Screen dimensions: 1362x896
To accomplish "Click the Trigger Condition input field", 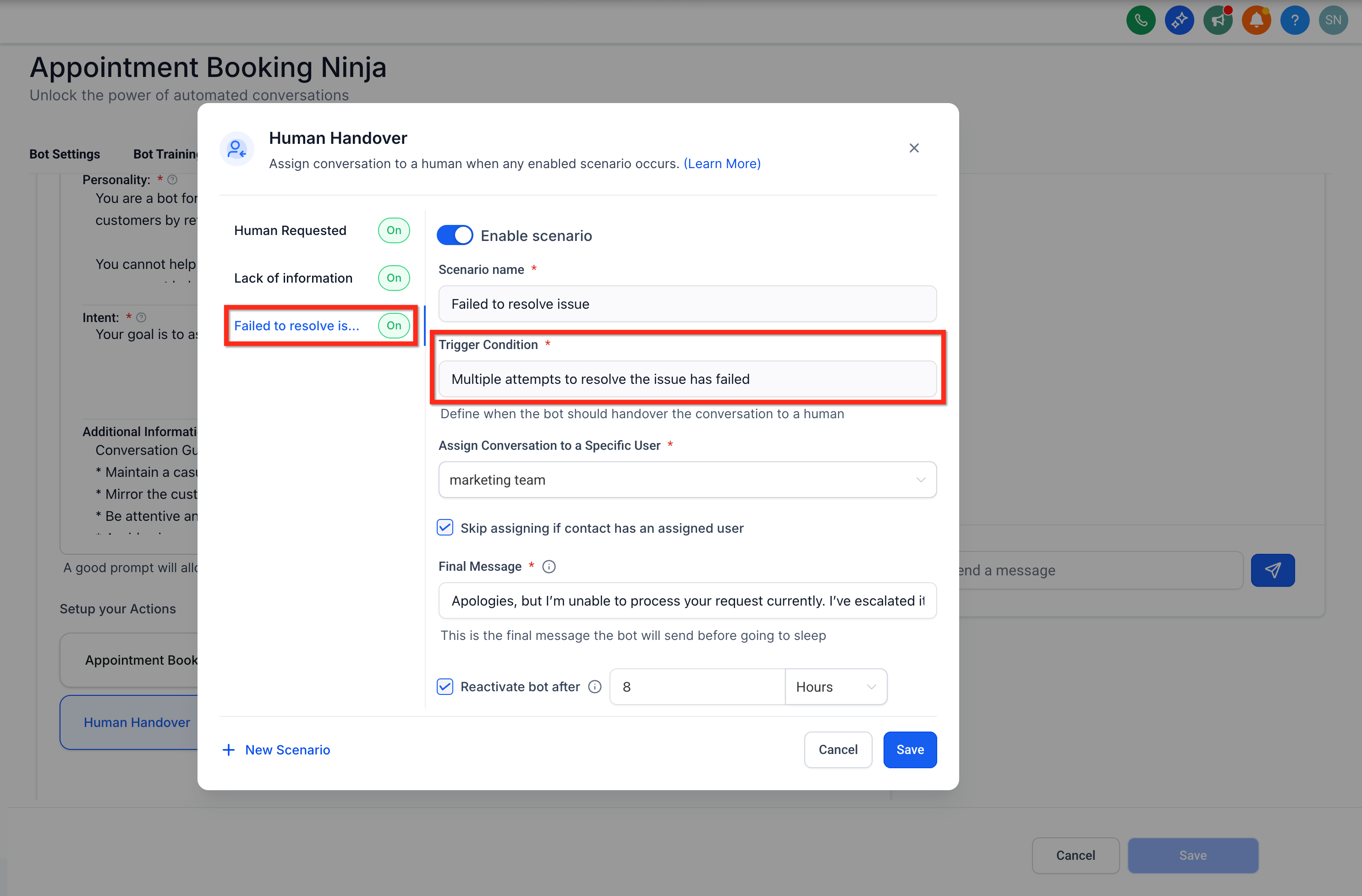I will tap(687, 379).
